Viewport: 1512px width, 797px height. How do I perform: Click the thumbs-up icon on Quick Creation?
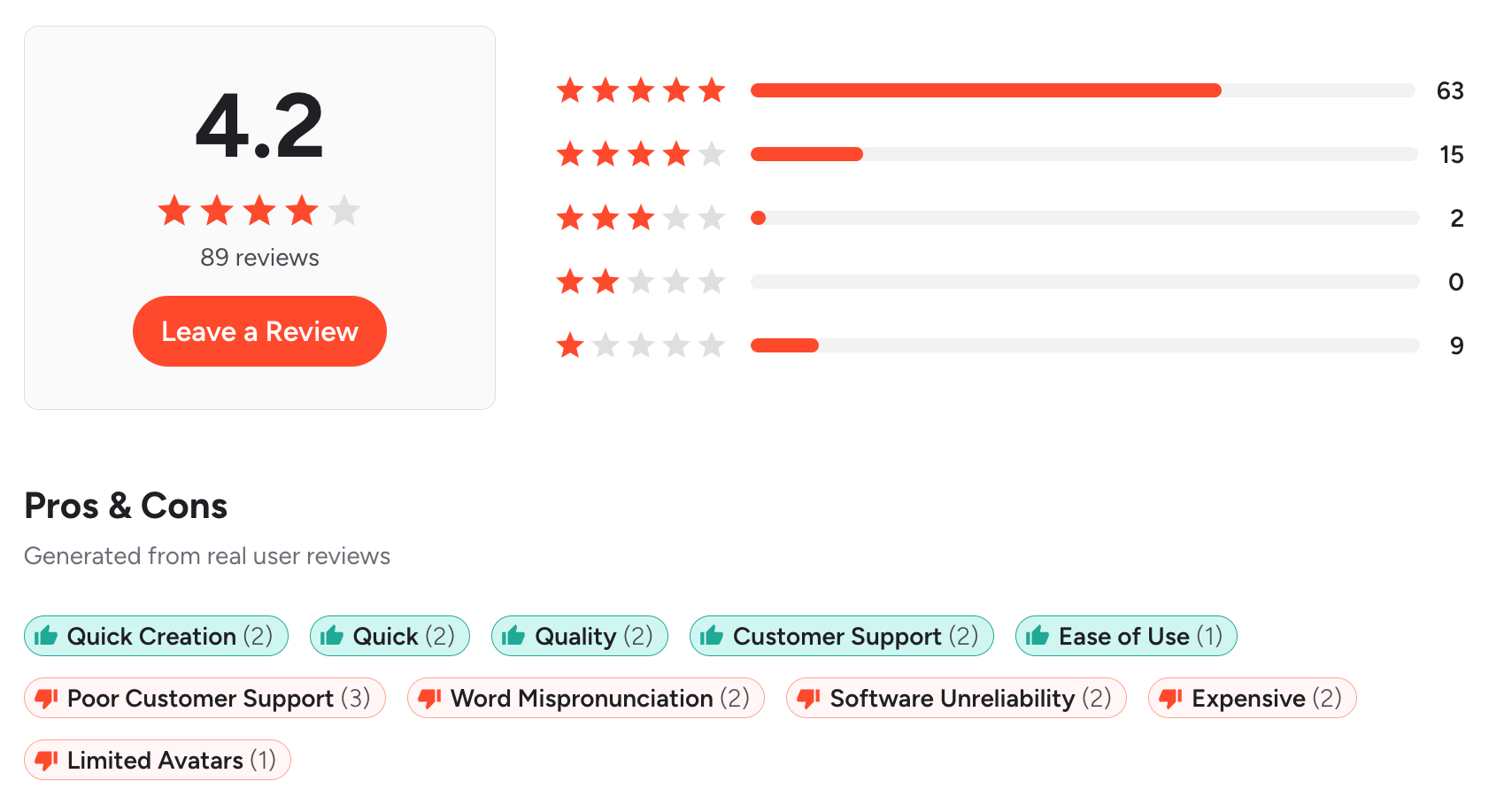pyautogui.click(x=46, y=636)
